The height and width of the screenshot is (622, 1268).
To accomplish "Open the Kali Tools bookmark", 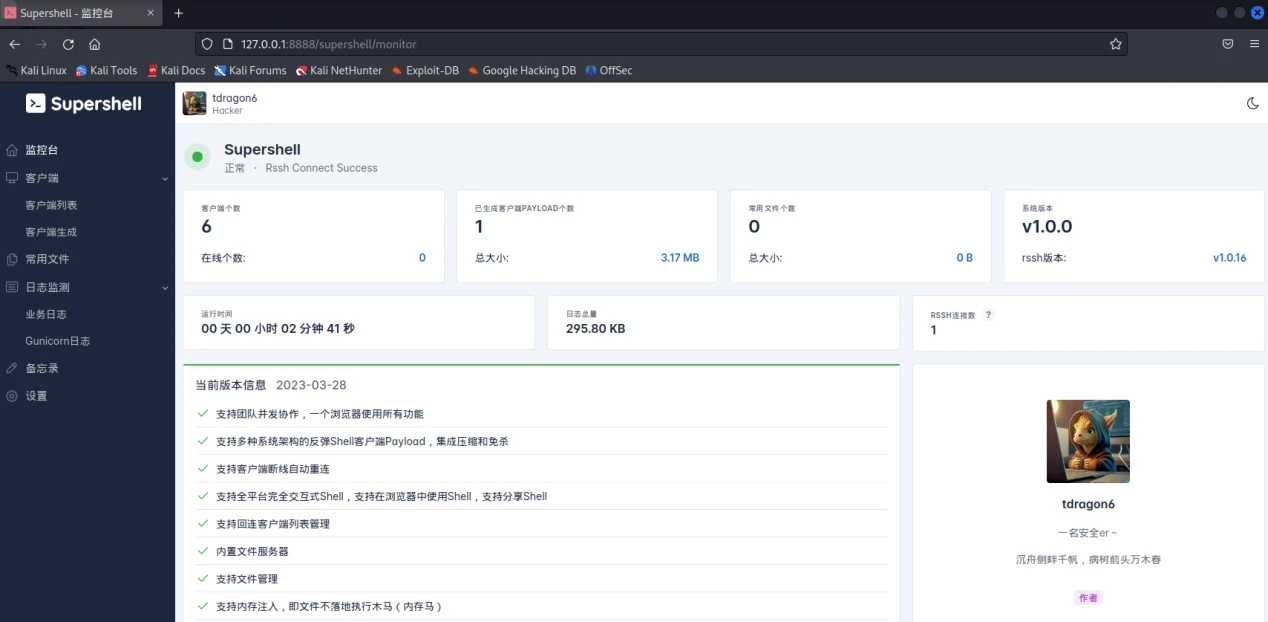I will 106,71.
